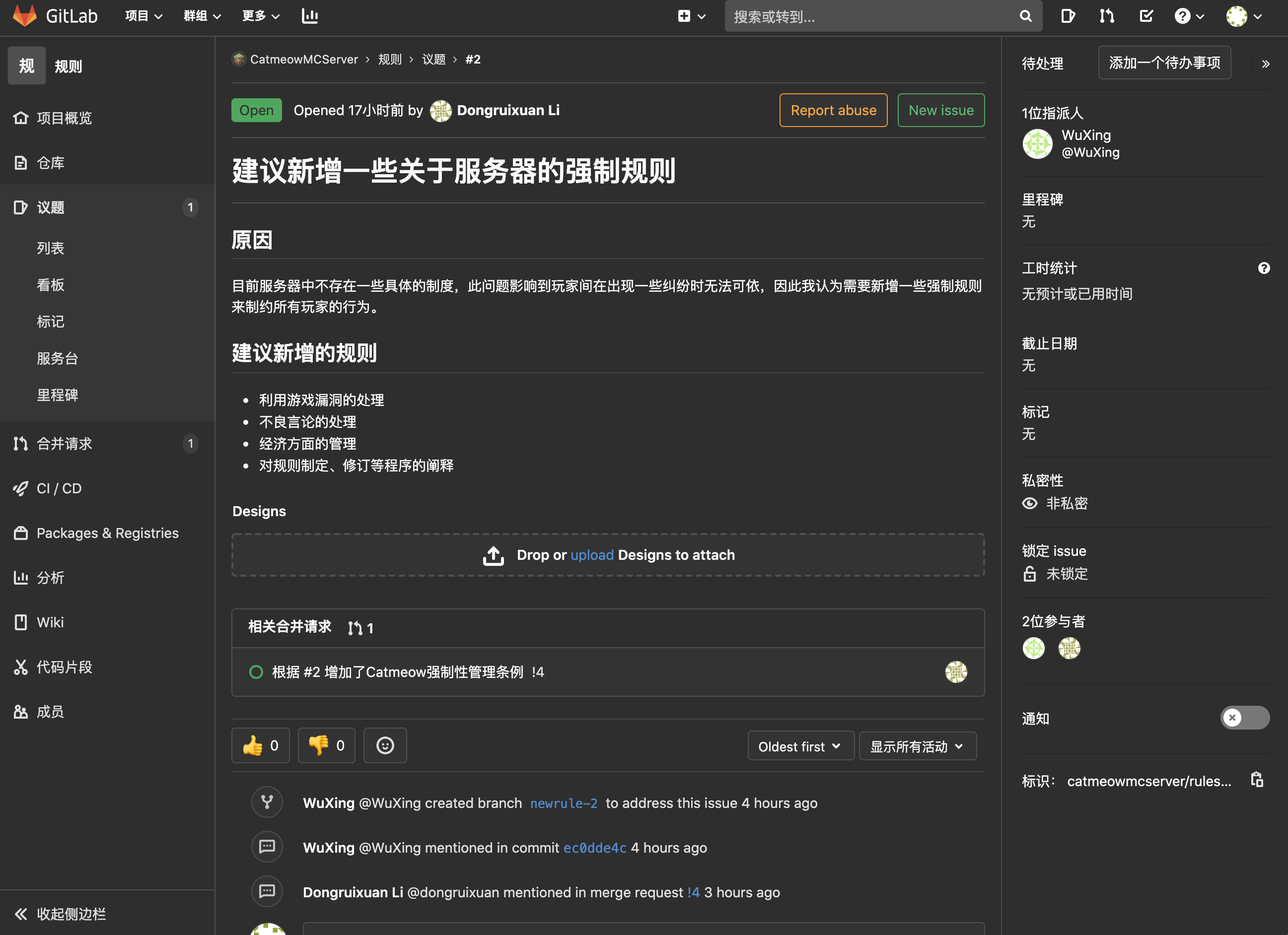Screen dimensions: 1288x935
Task: Open the newrule-2 branch link
Action: [x=564, y=802]
